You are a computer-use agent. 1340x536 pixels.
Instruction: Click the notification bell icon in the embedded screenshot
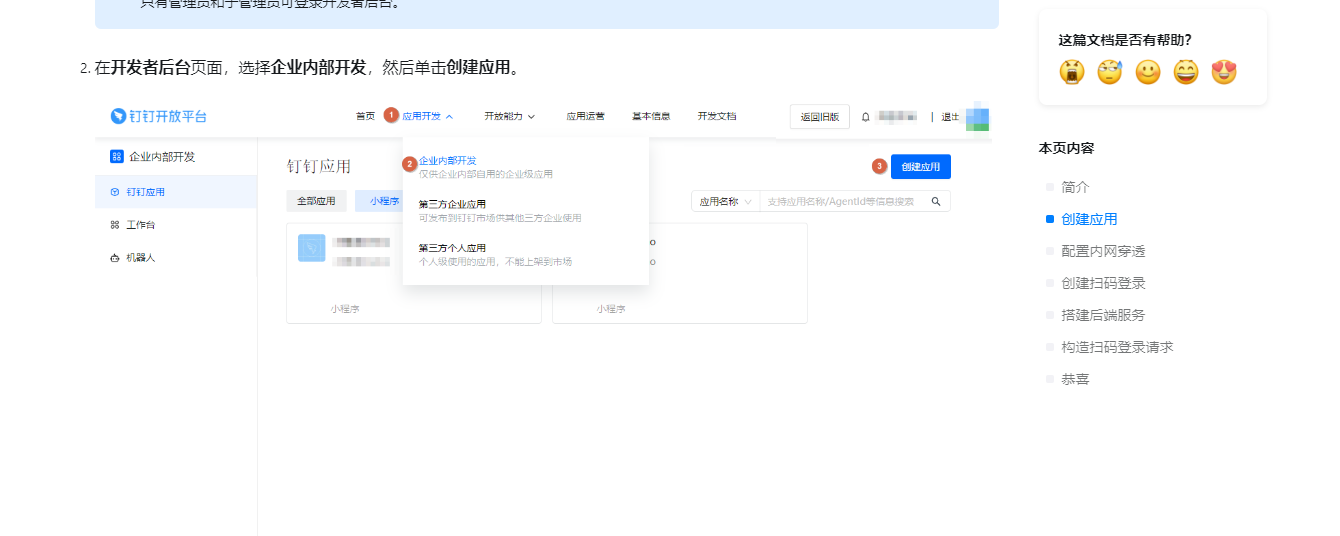click(866, 117)
